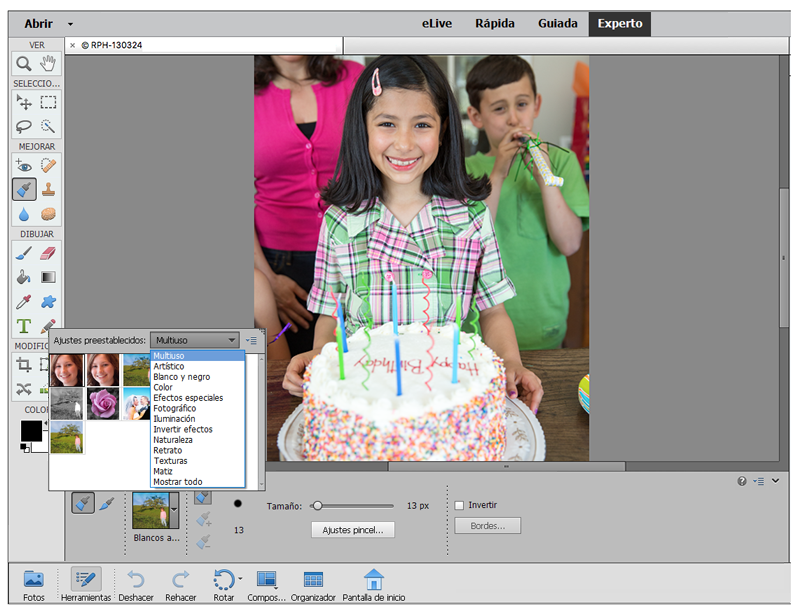Screen dimensions: 800x614
Task: Pick the Red Eye removal tool
Action: (24, 165)
